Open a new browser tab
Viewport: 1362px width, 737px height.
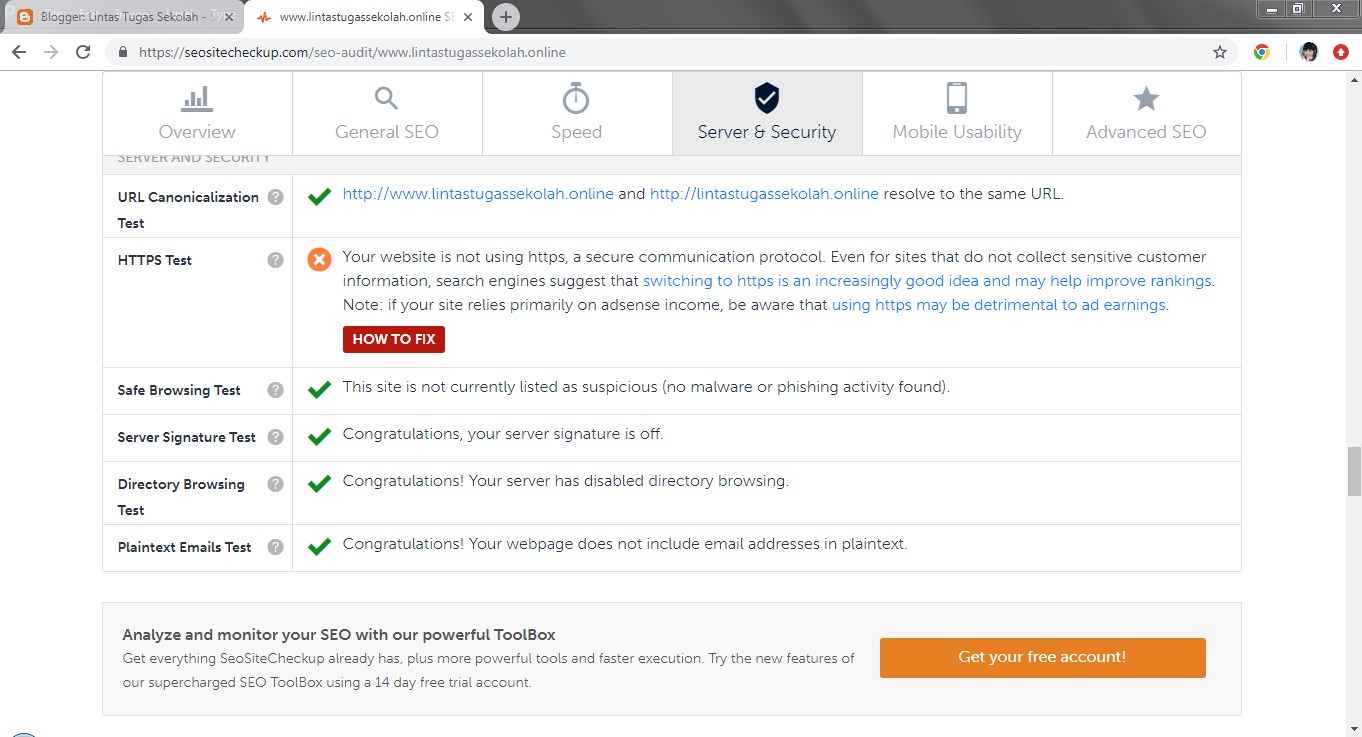(x=505, y=16)
